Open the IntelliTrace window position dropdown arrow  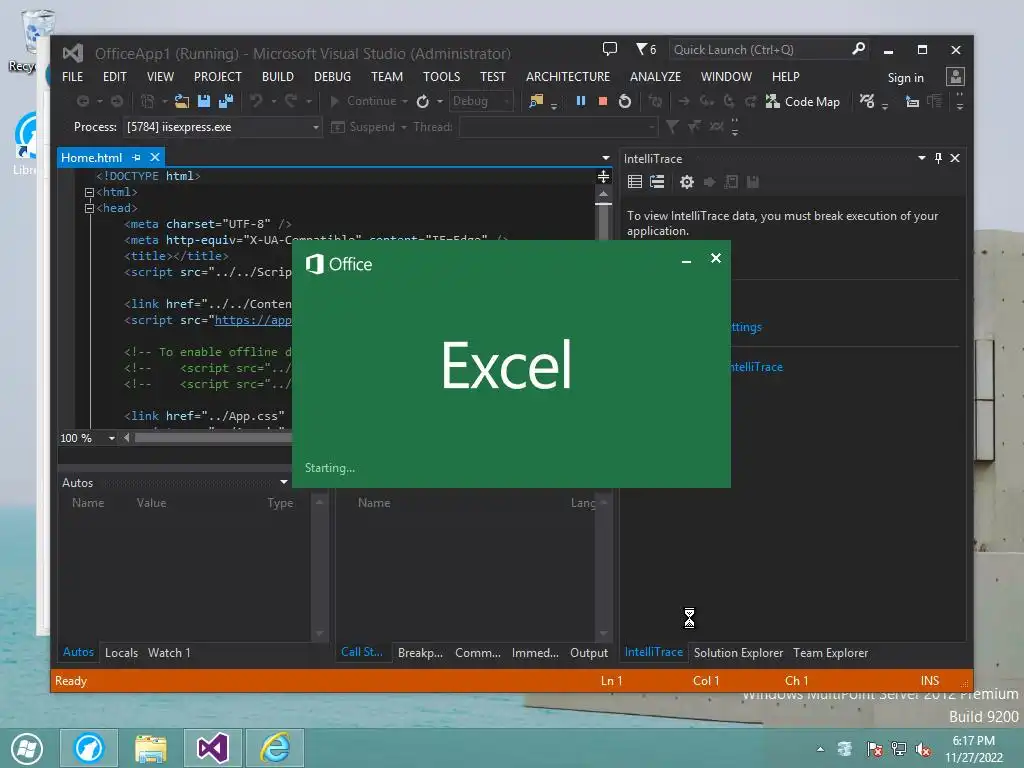[x=921, y=158]
